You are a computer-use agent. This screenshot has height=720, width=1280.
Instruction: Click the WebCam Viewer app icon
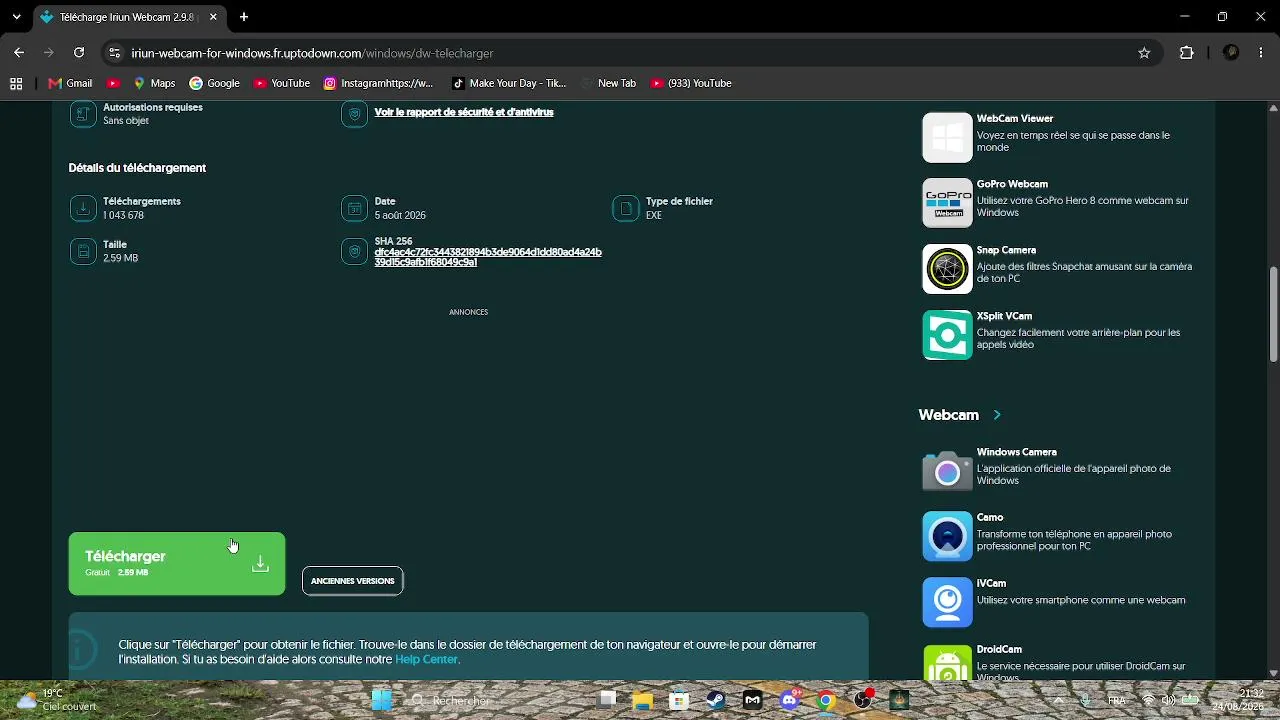click(x=947, y=137)
